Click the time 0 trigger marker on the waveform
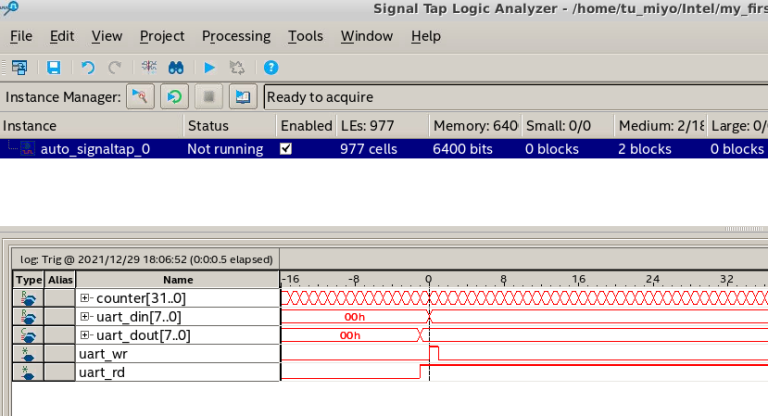 point(429,280)
